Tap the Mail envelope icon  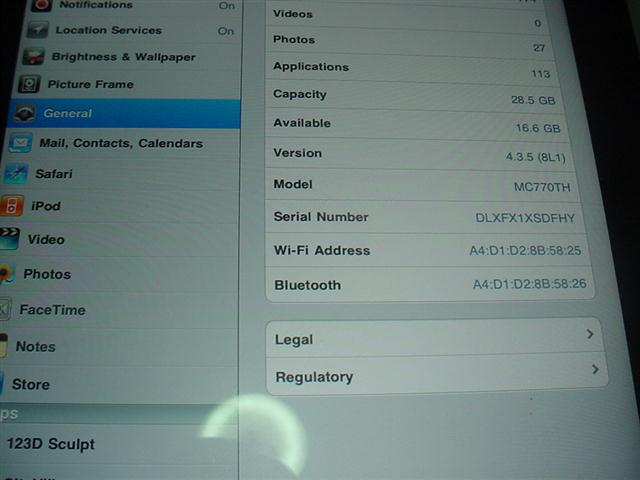click(20, 143)
